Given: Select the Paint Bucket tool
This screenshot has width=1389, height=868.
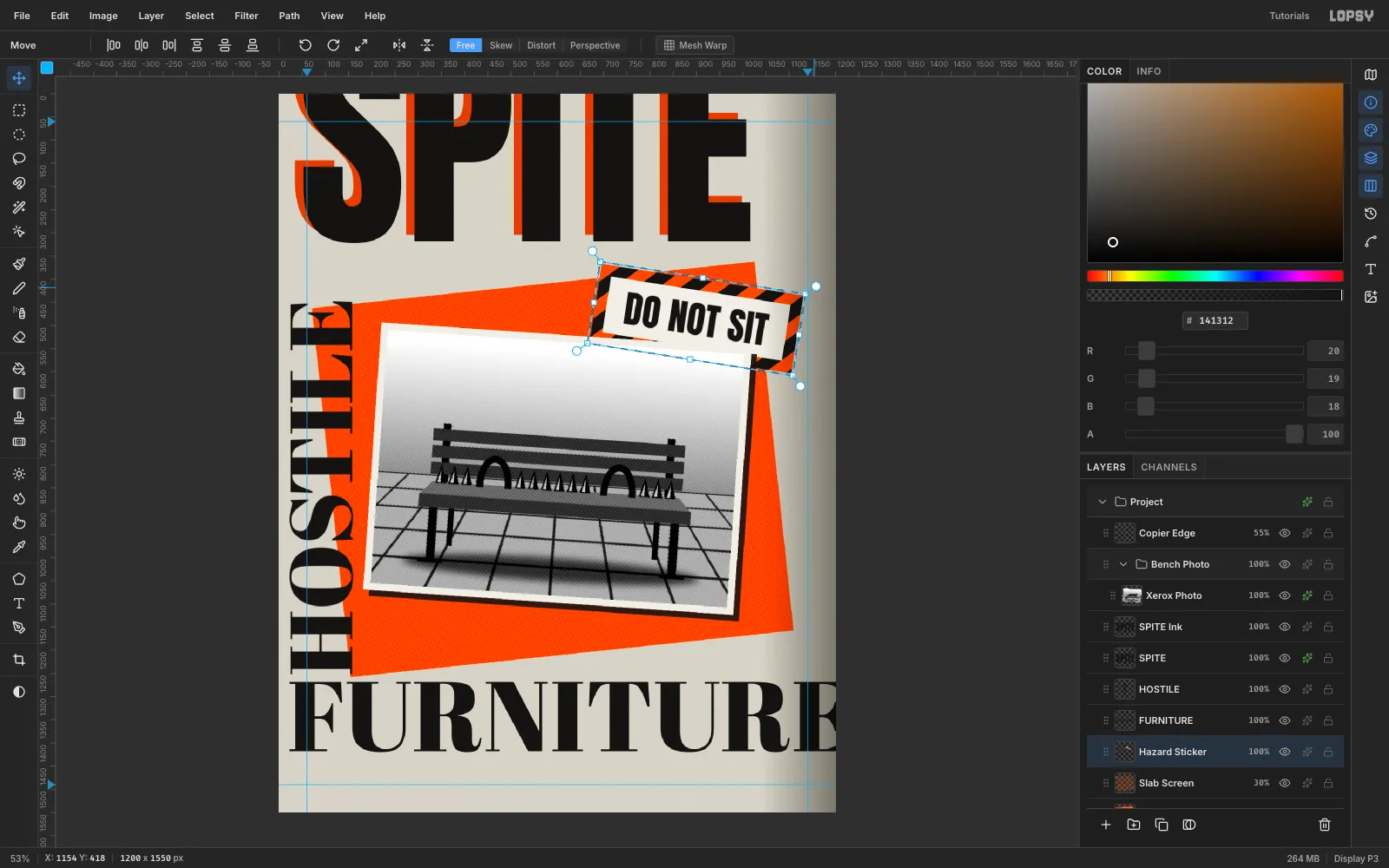Looking at the screenshot, I should coord(19,369).
